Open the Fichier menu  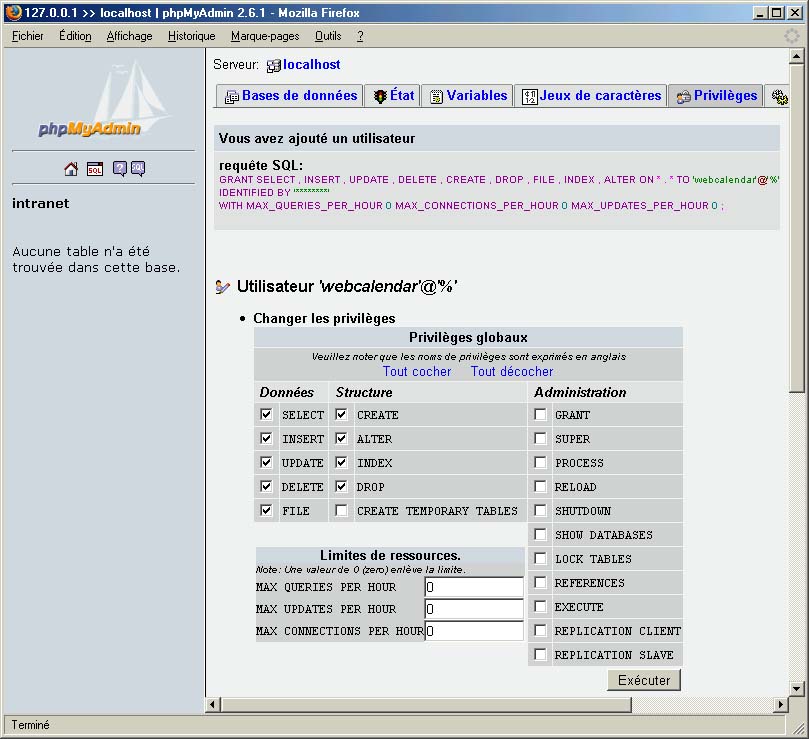click(x=27, y=36)
